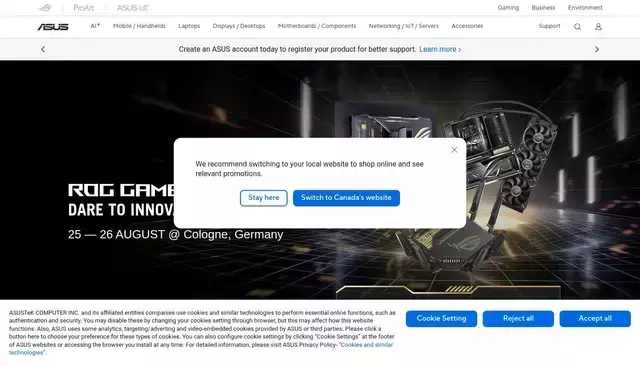Image resolution: width=640 pixels, height=366 pixels.
Task: Click Accept all cookies
Action: pyautogui.click(x=595, y=319)
